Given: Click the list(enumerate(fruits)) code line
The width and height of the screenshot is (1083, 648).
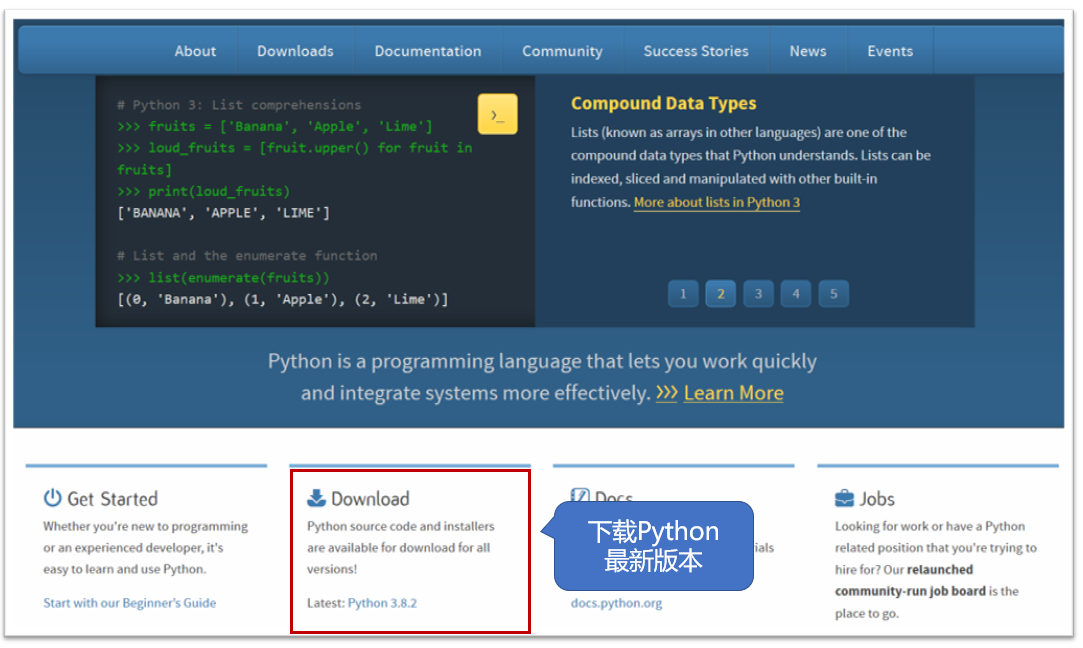Looking at the screenshot, I should coord(223,278).
